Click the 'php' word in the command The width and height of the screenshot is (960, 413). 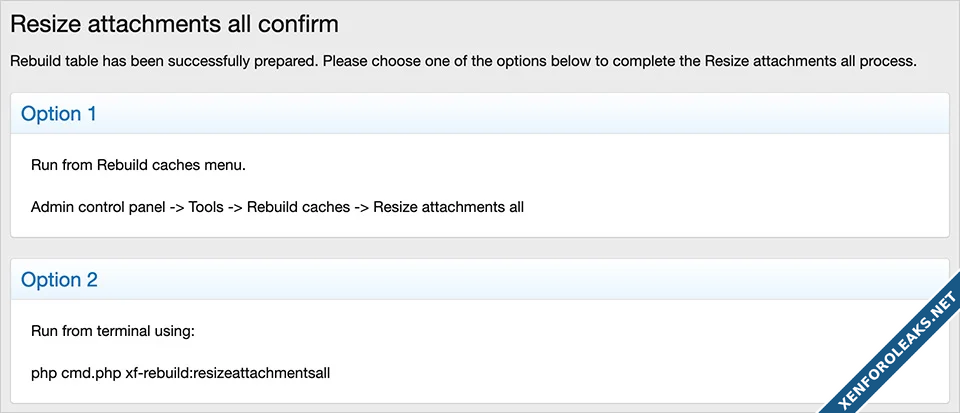43,373
